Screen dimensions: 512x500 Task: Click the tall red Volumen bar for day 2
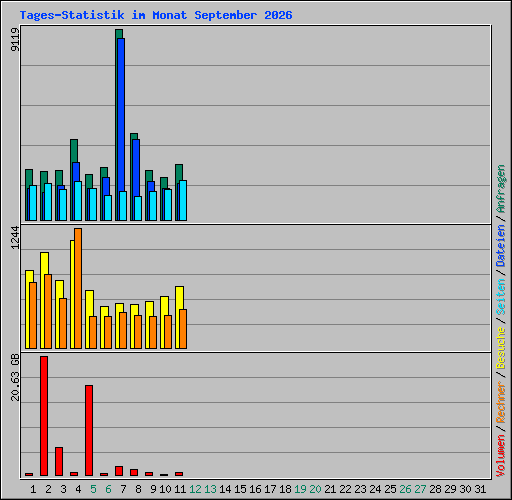[44, 416]
